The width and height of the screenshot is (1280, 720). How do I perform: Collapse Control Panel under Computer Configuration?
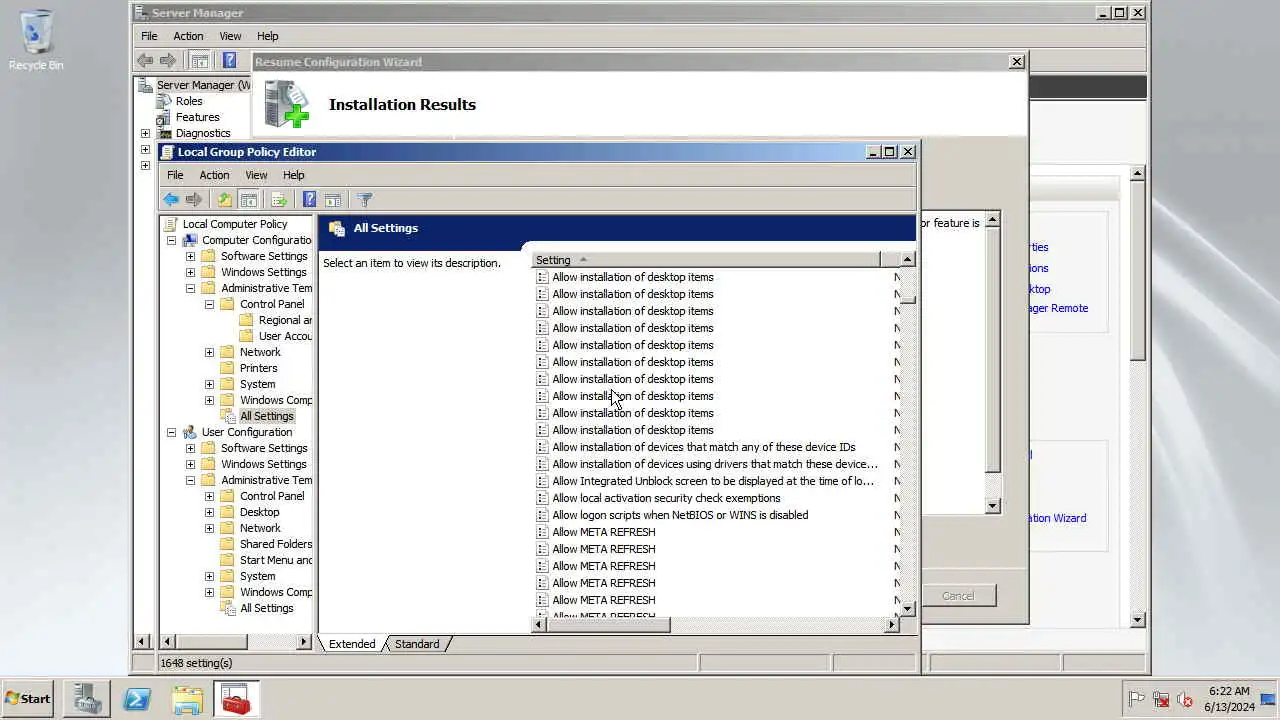pyautogui.click(x=209, y=304)
